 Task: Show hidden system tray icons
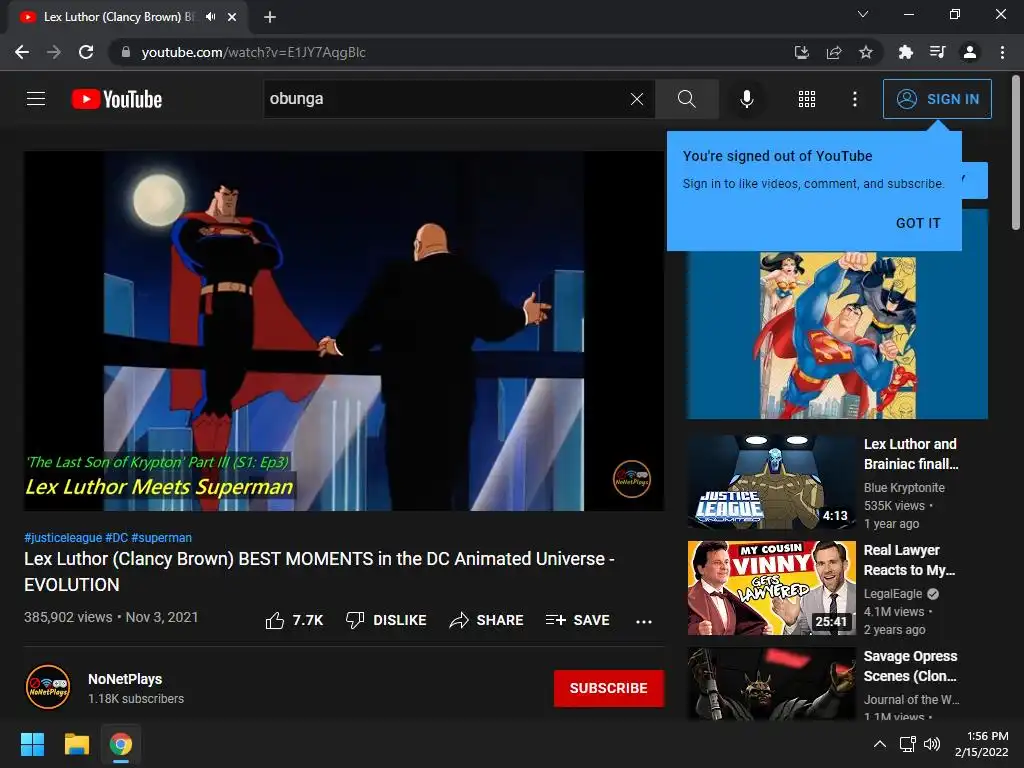pyautogui.click(x=880, y=744)
